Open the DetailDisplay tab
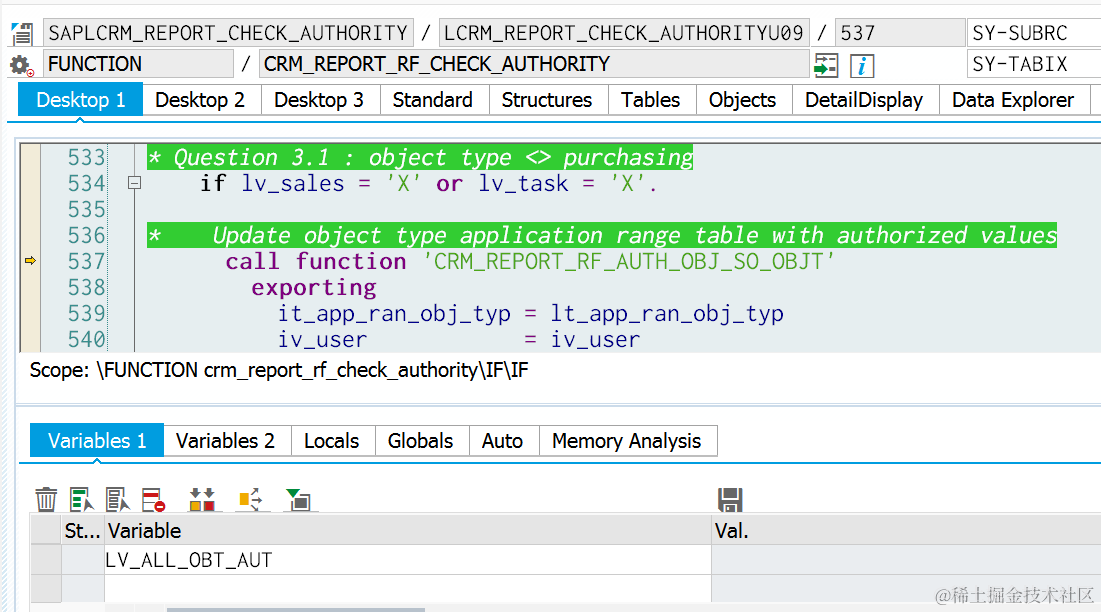This screenshot has height=612, width=1101. click(x=864, y=100)
